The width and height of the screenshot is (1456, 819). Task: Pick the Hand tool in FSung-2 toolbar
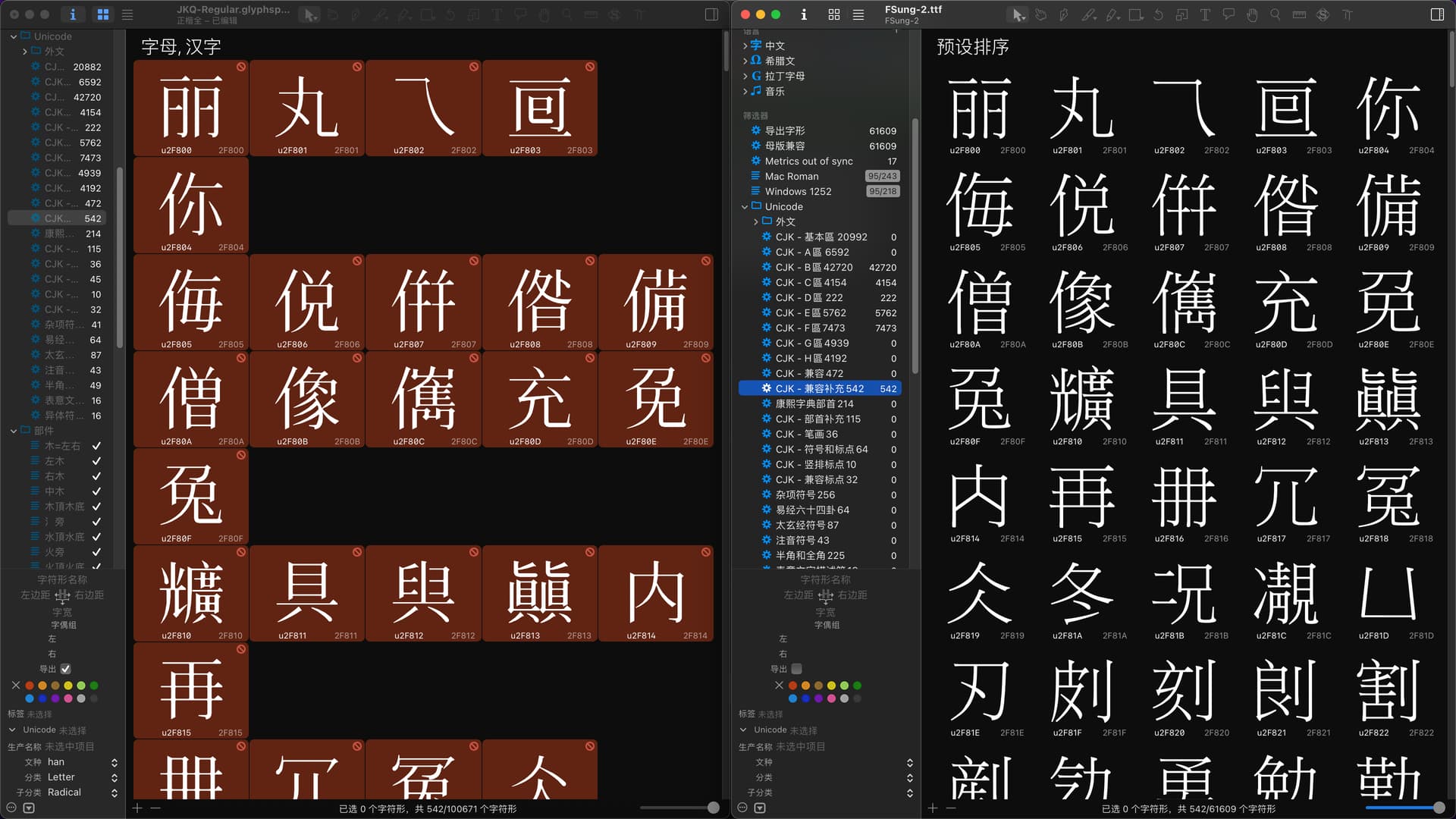pos(1252,14)
